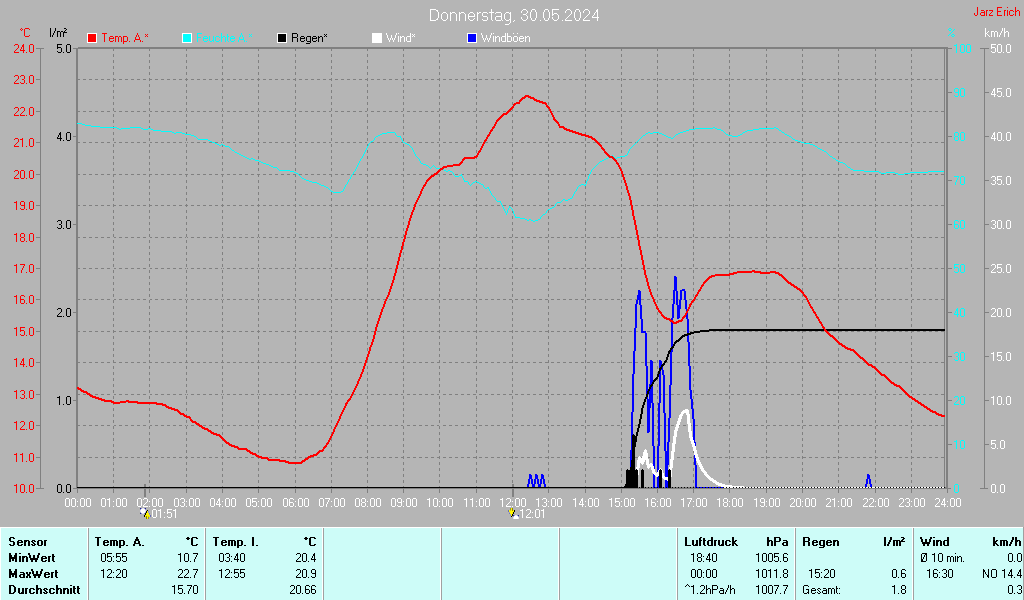This screenshot has height=600, width=1024.
Task: Click the 'Durchschnitt' row header
Action: (44, 590)
